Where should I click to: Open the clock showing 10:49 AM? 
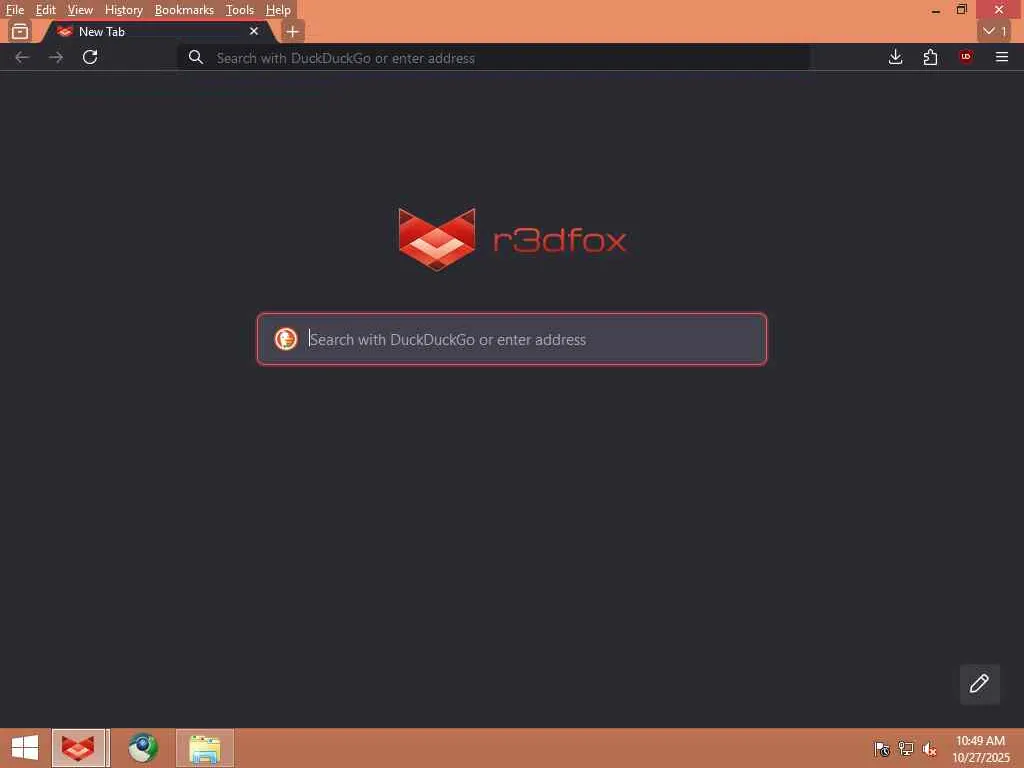click(981, 748)
